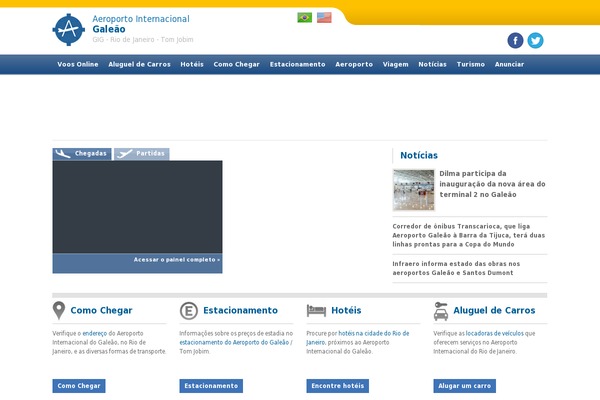Click the blue Estacionamento button

click(x=211, y=386)
